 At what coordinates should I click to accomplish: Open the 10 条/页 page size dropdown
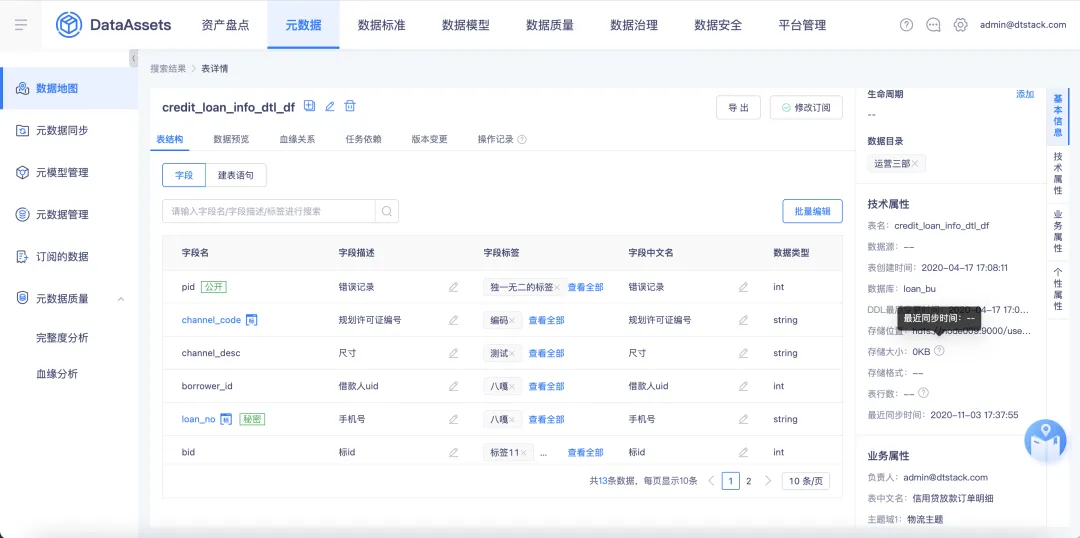click(x=806, y=481)
